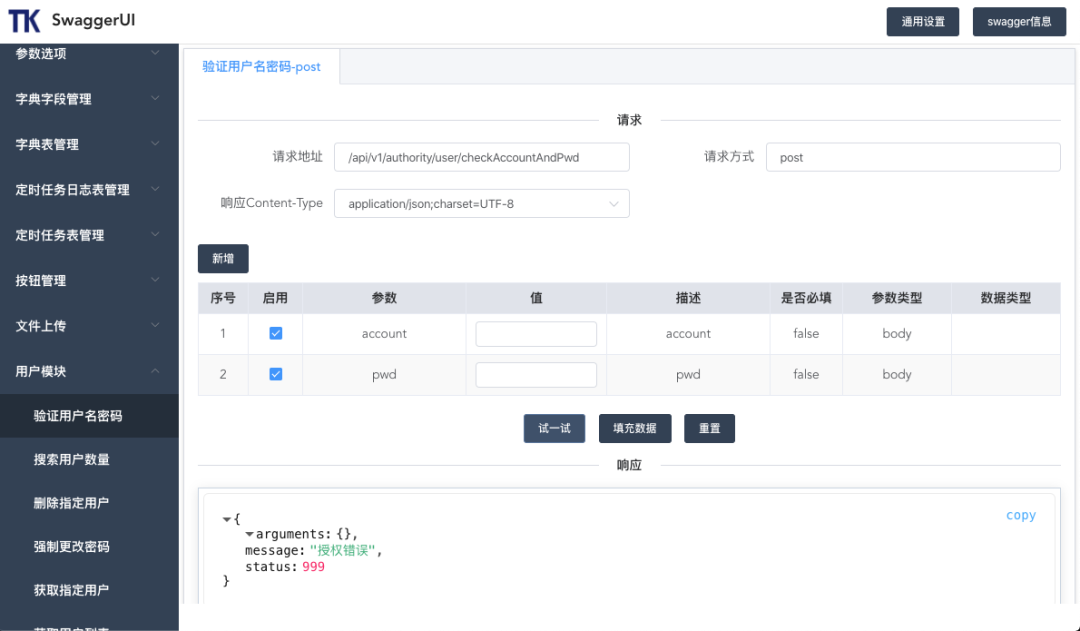1080x631 pixels.
Task: Select the 文件上传 menu label
Action: coord(41,327)
